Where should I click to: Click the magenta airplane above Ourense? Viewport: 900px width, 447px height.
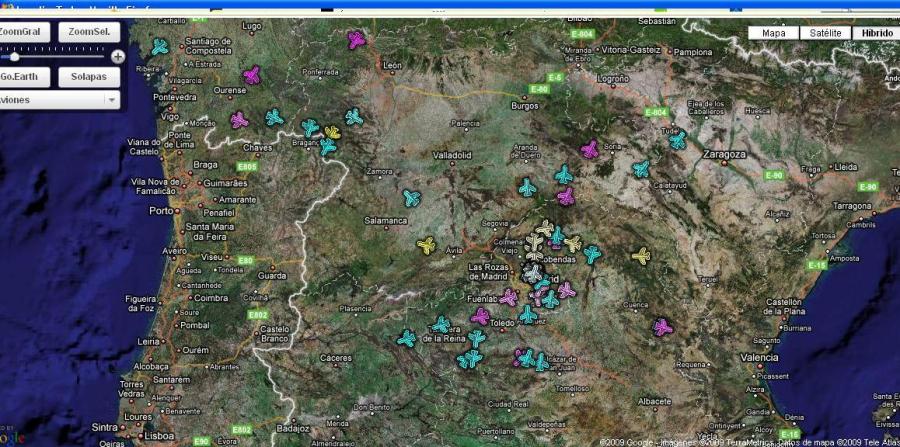point(252,76)
